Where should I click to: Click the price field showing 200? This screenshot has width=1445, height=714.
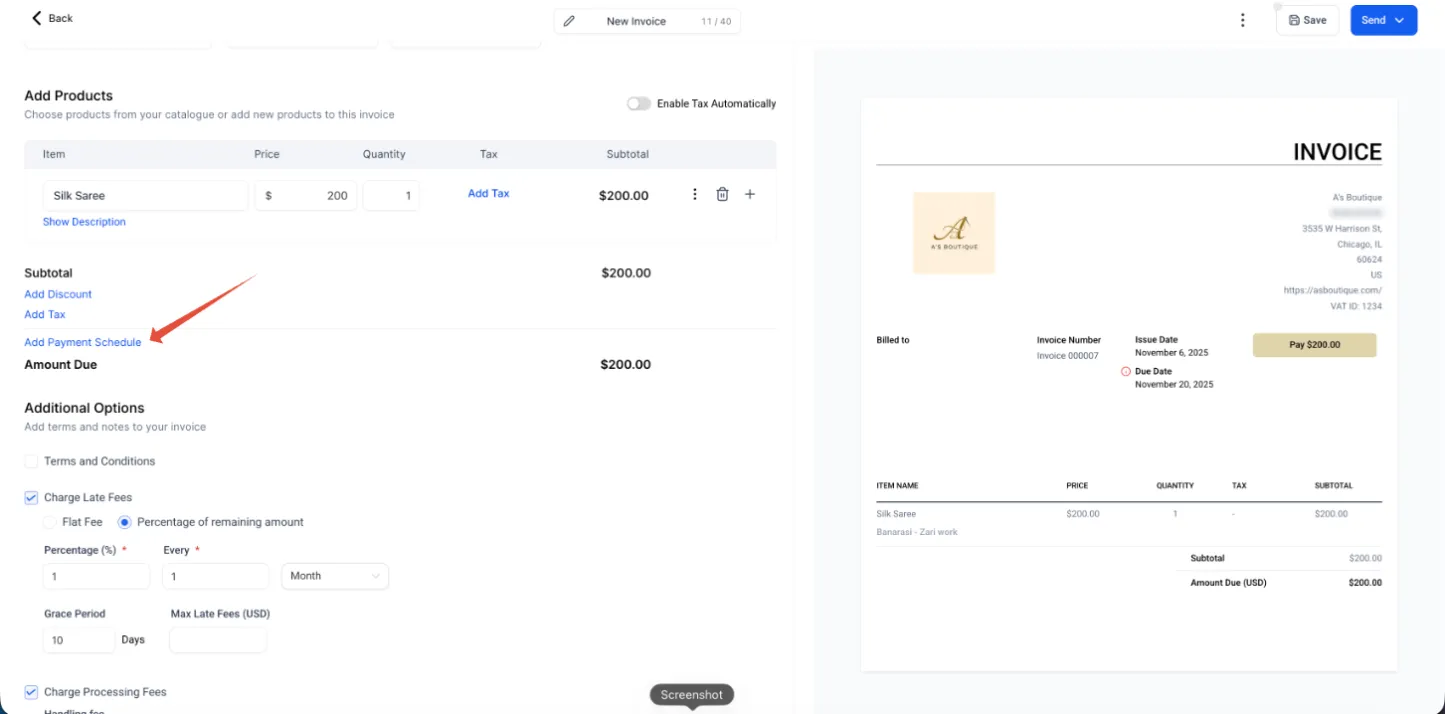click(306, 196)
